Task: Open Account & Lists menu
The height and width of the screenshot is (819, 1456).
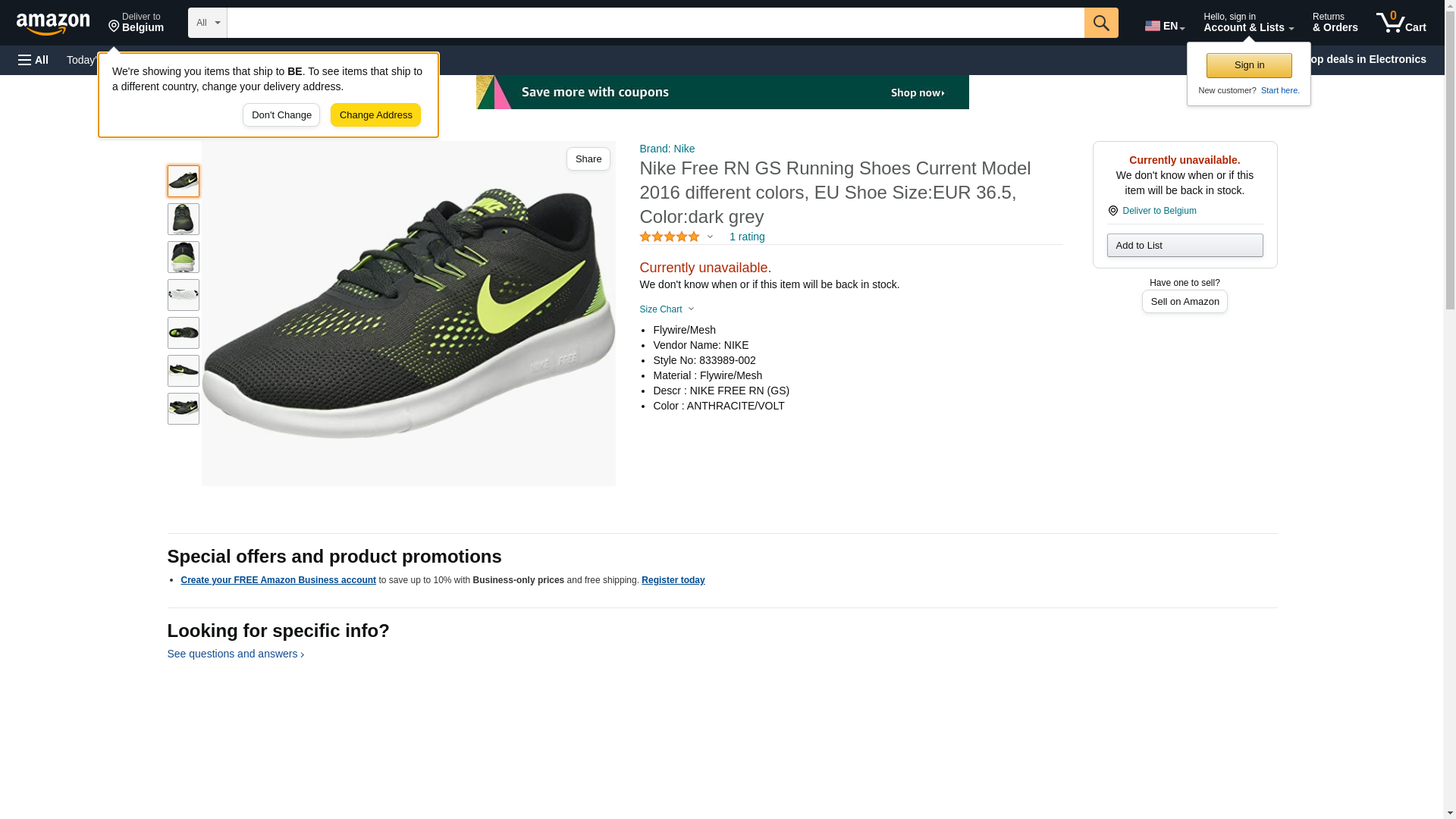Action: click(1247, 23)
